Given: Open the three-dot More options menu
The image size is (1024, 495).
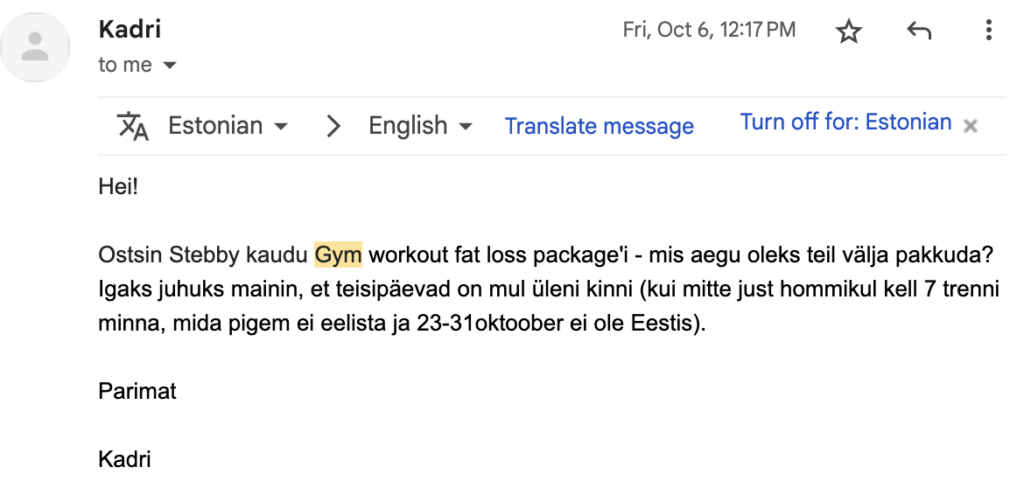Looking at the screenshot, I should click(989, 30).
